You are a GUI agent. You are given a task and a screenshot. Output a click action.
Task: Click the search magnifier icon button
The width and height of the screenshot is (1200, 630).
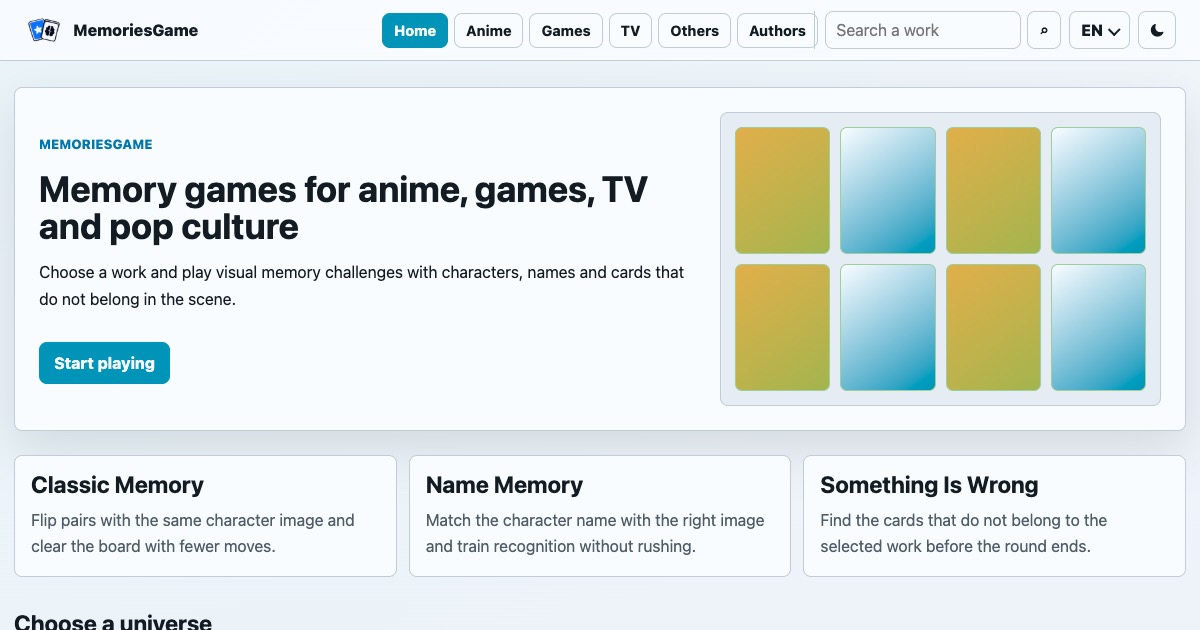click(1044, 30)
